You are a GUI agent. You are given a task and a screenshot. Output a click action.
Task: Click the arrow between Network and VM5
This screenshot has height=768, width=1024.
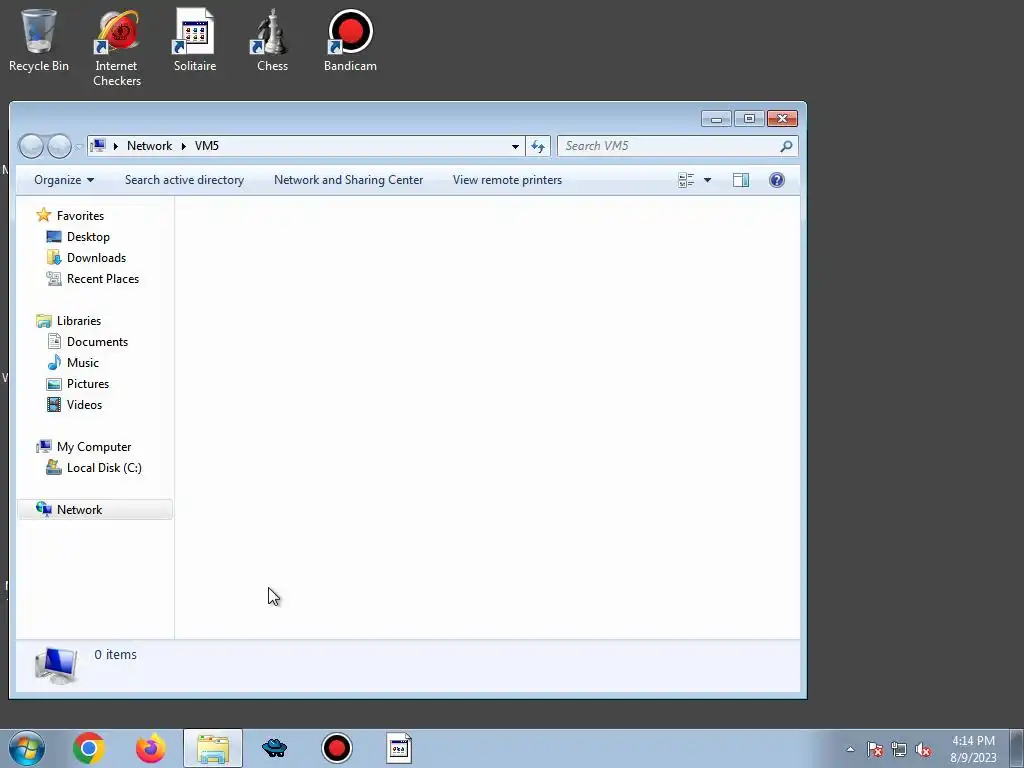[184, 146]
